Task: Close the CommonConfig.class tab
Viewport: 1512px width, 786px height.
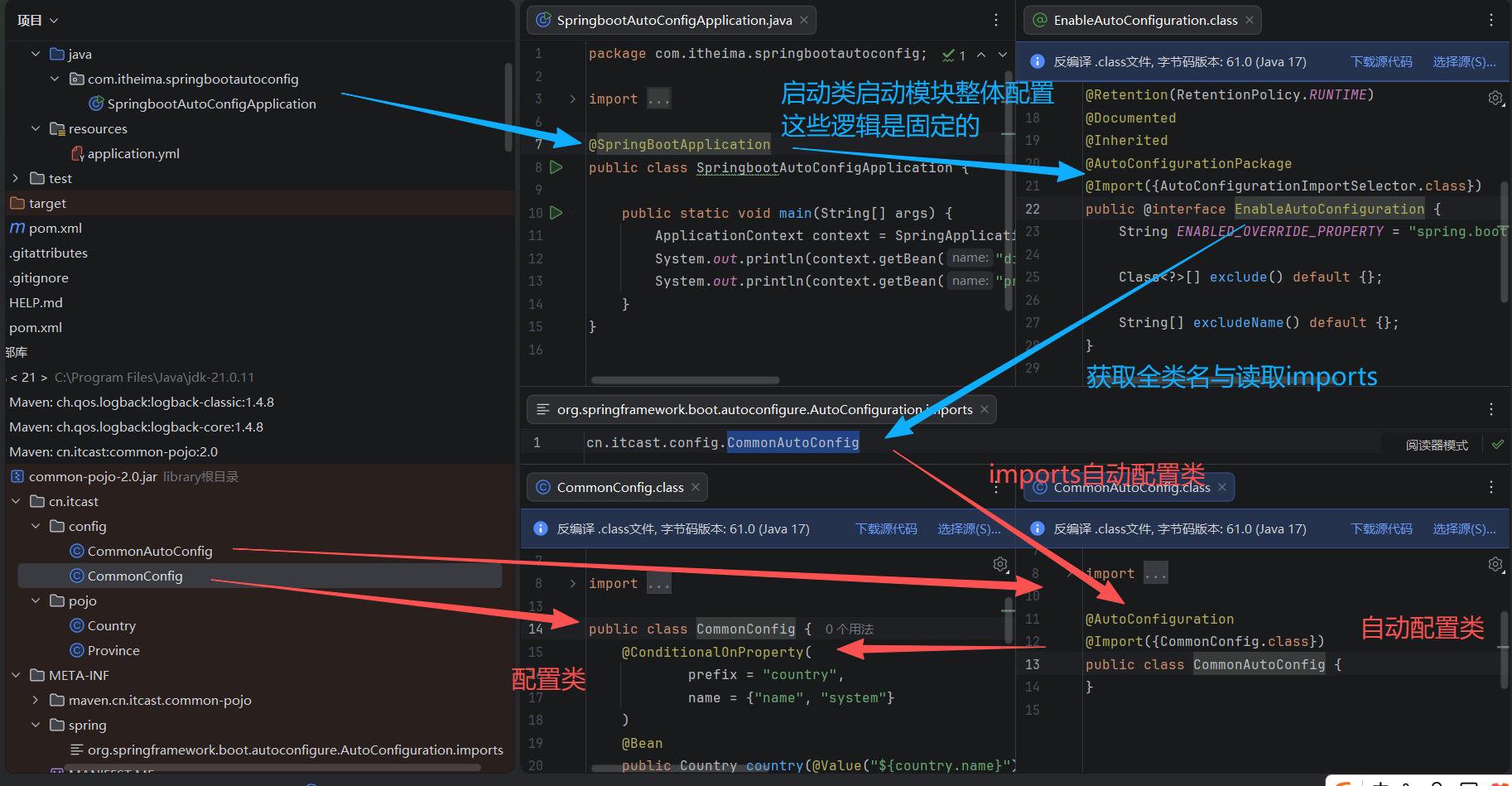Action: [696, 487]
